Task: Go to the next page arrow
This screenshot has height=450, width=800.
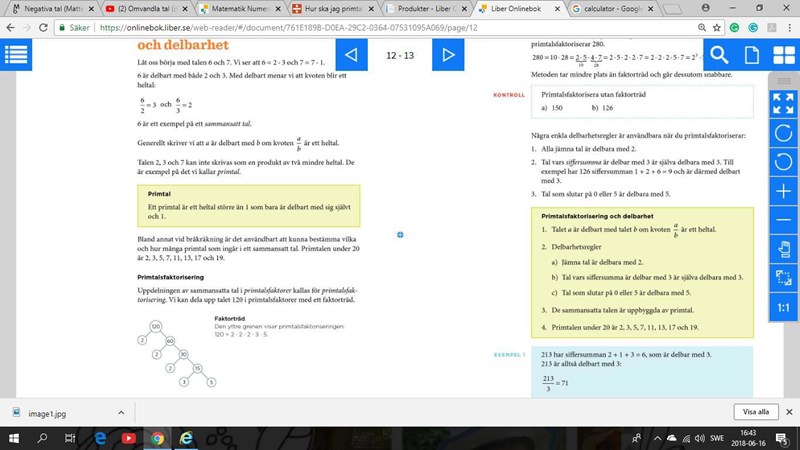Action: click(447, 55)
